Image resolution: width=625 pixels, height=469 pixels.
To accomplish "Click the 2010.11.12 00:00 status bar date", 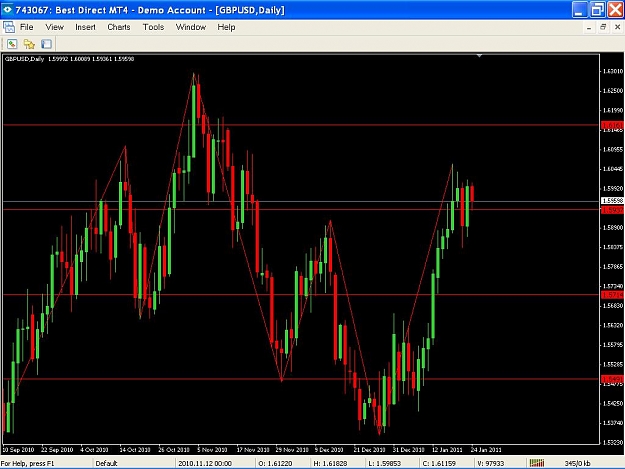I will (205, 463).
